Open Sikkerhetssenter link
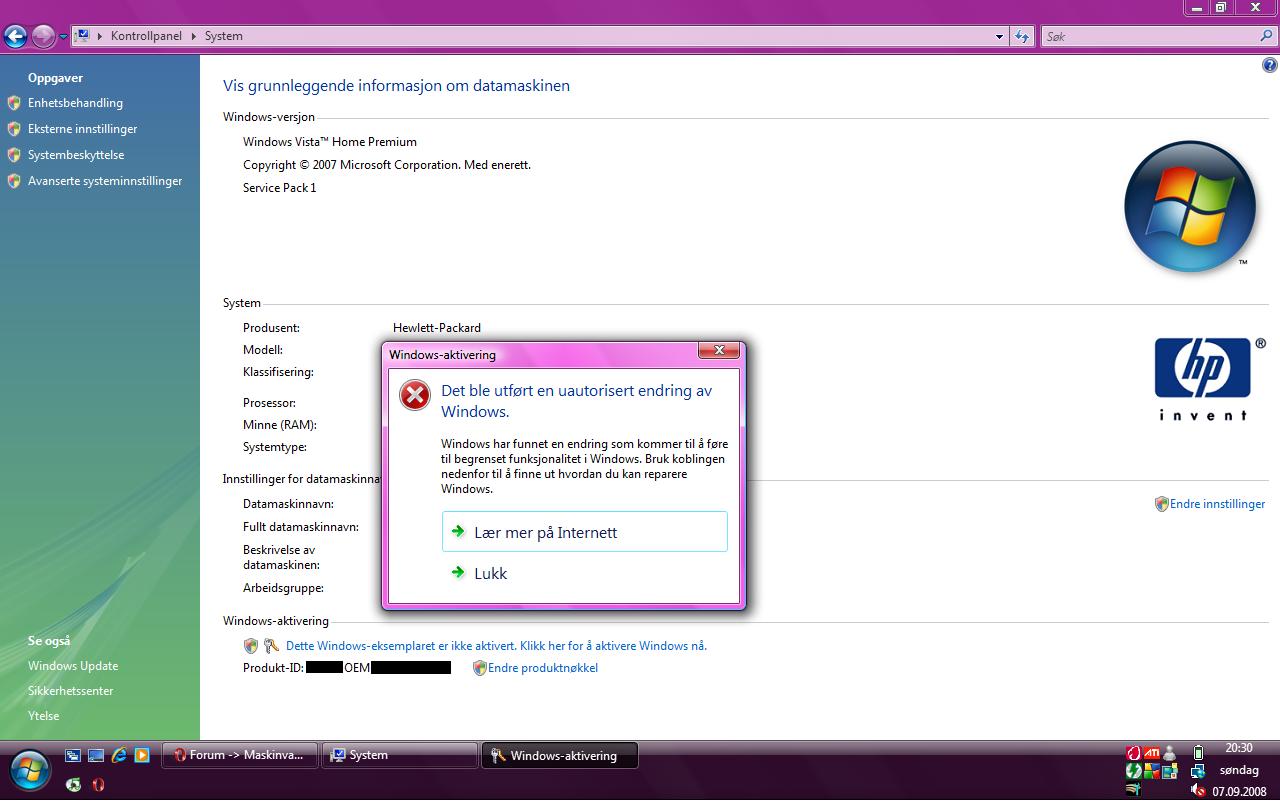The image size is (1280, 801). point(70,691)
